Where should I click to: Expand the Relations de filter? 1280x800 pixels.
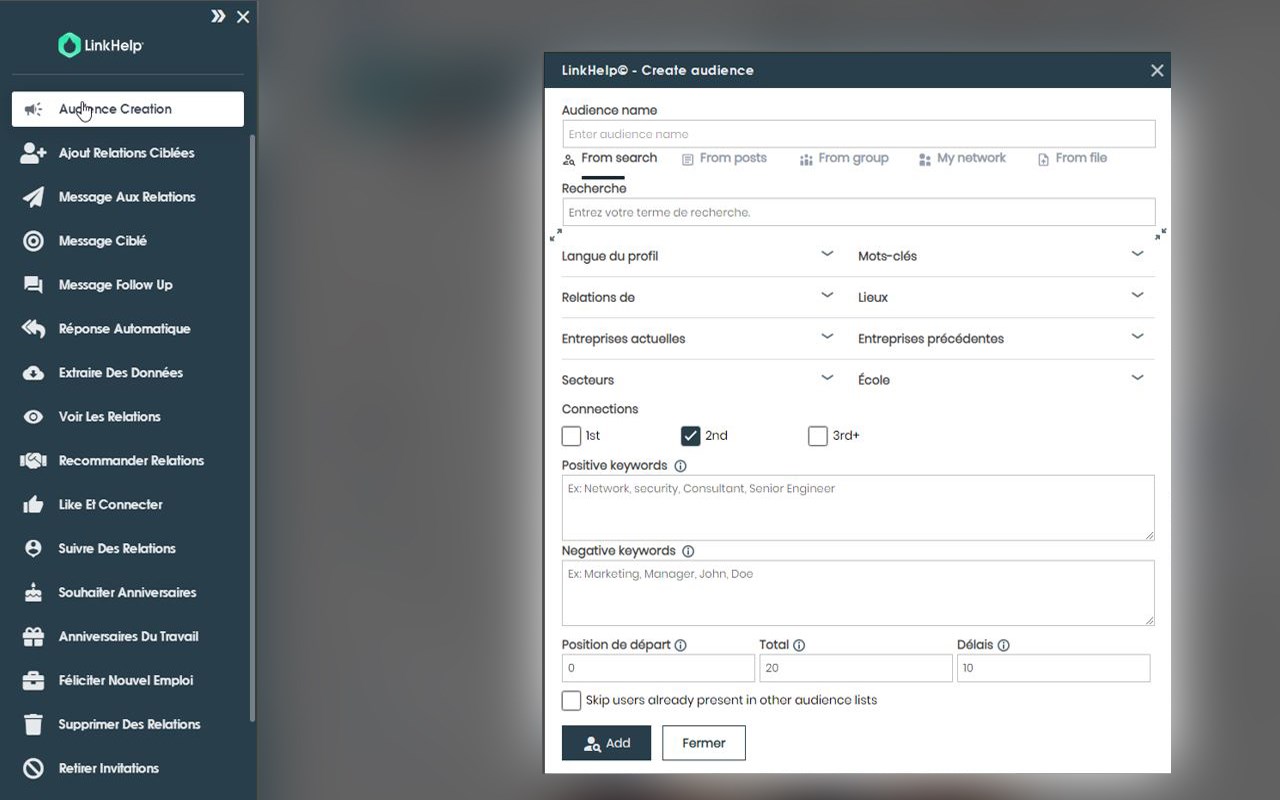(x=698, y=297)
